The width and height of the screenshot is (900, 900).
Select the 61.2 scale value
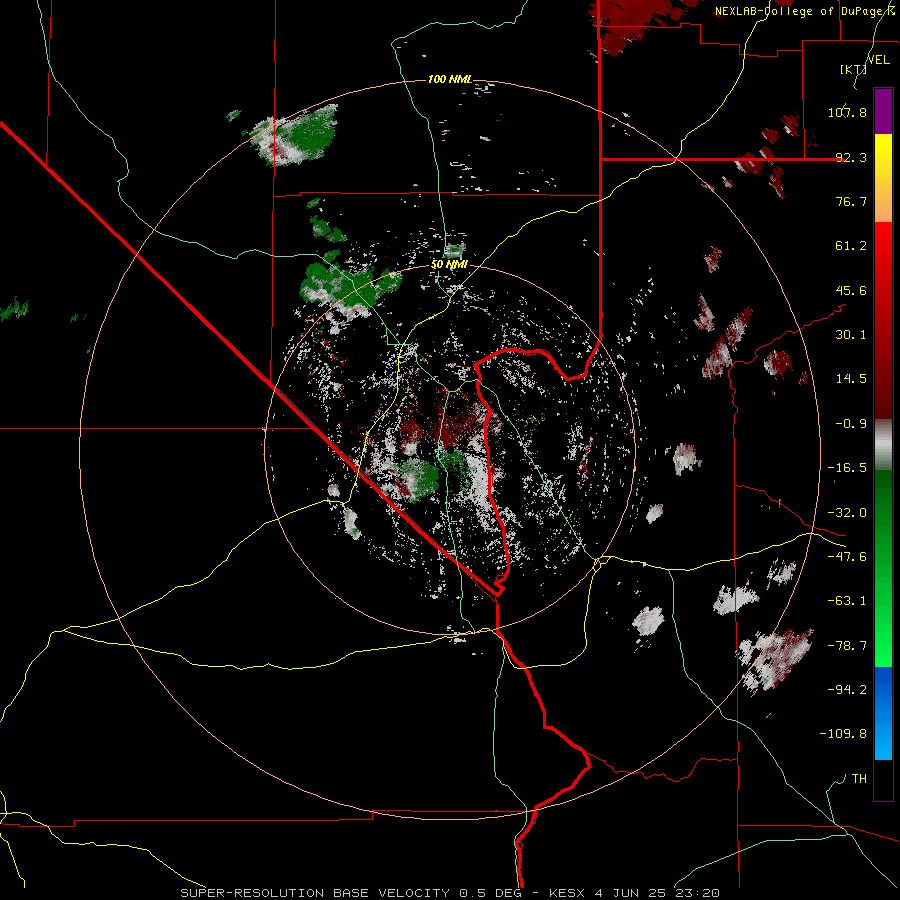851,245
